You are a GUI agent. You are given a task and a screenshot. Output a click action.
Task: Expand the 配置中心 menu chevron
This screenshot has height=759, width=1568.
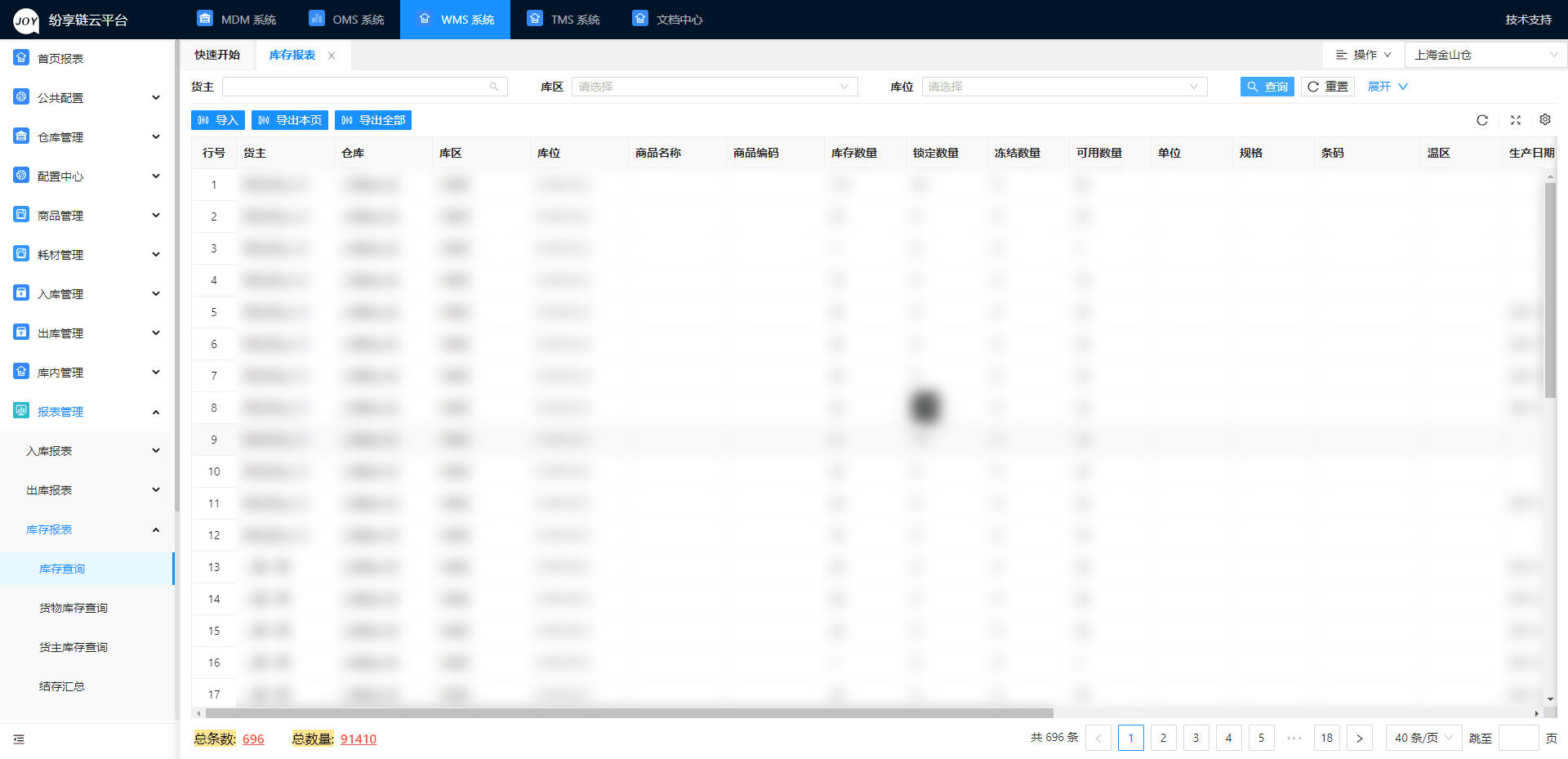156,176
